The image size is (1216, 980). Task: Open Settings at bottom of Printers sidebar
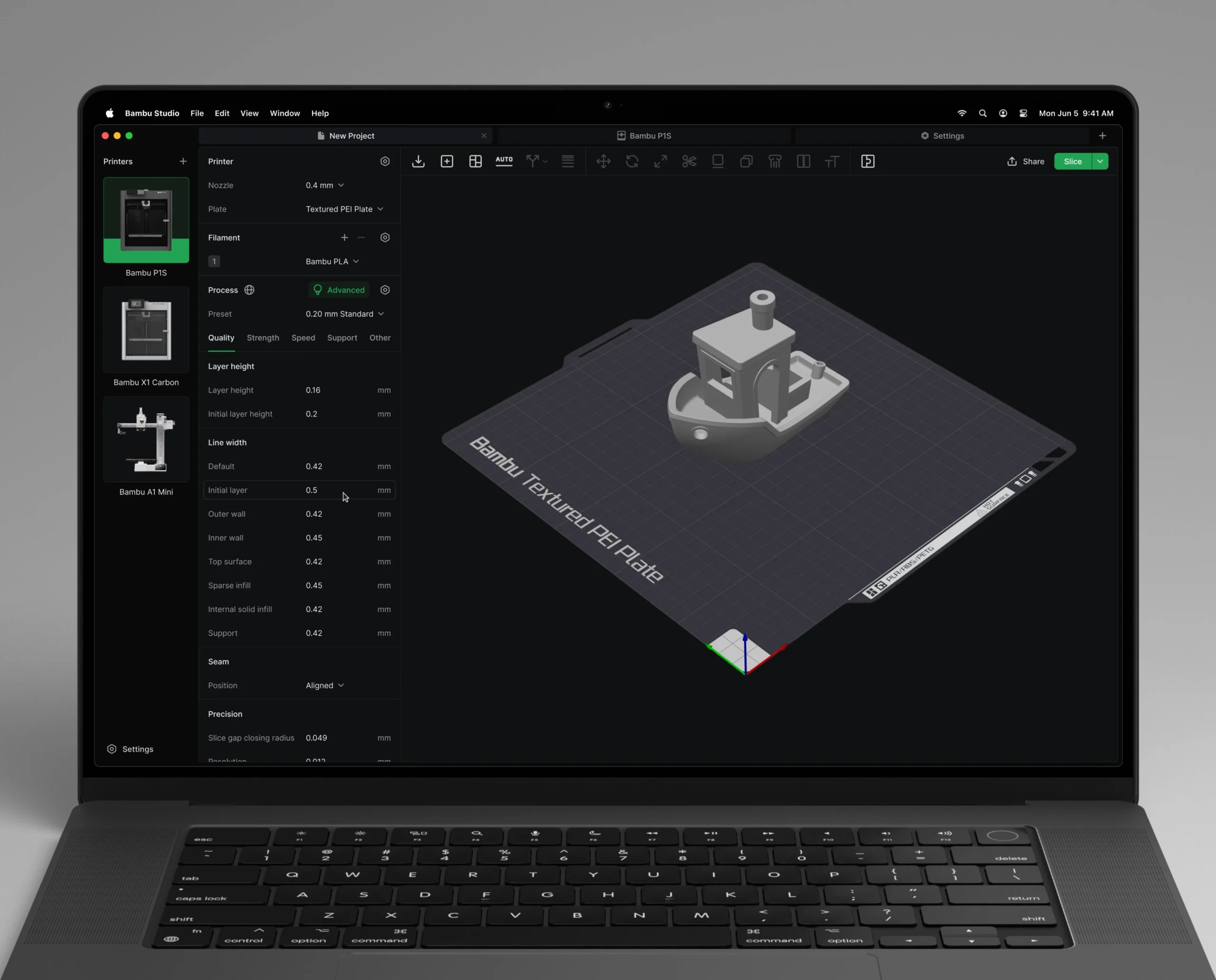point(131,749)
